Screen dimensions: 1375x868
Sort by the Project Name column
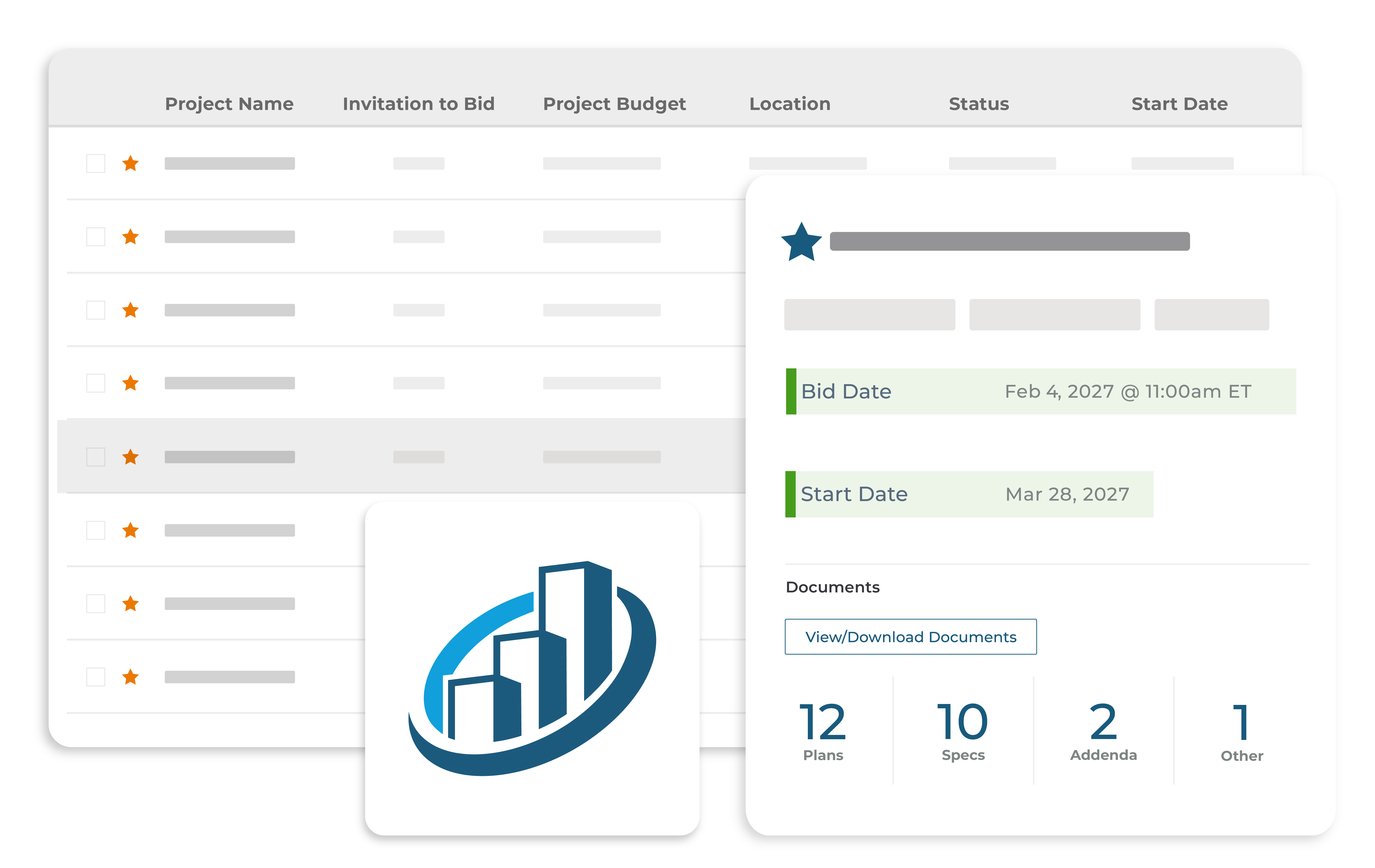pyautogui.click(x=229, y=104)
